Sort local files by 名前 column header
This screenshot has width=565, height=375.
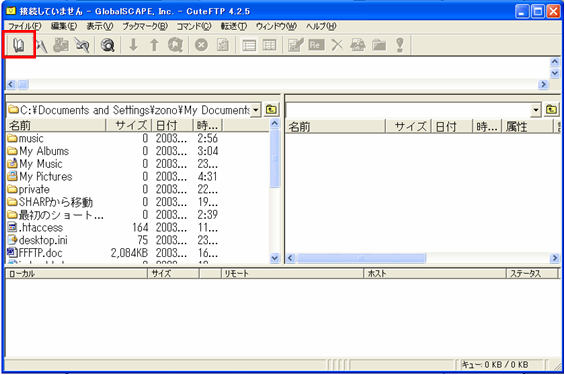tap(56, 125)
